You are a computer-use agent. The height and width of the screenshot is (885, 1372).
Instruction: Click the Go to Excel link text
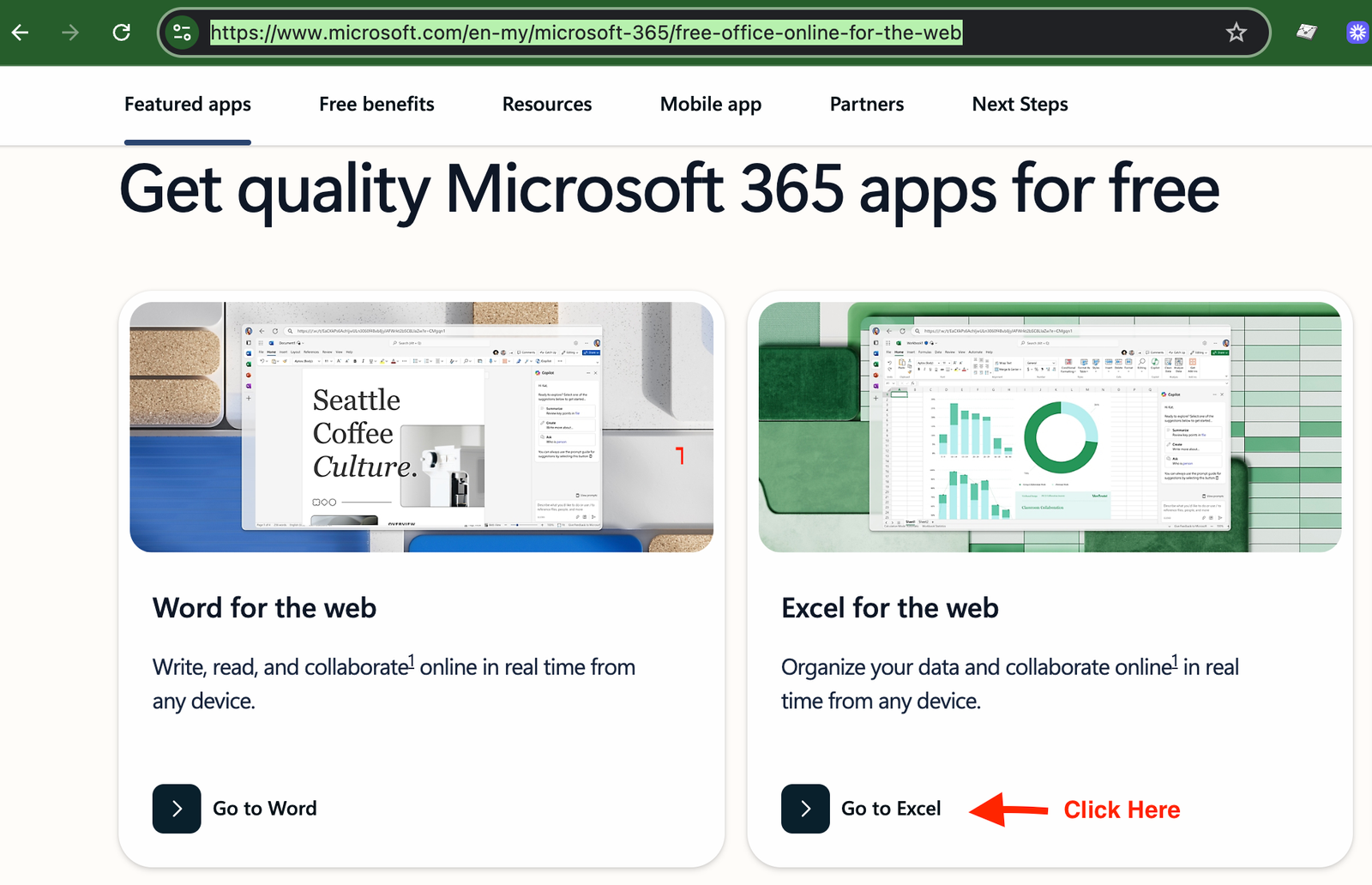(x=891, y=809)
